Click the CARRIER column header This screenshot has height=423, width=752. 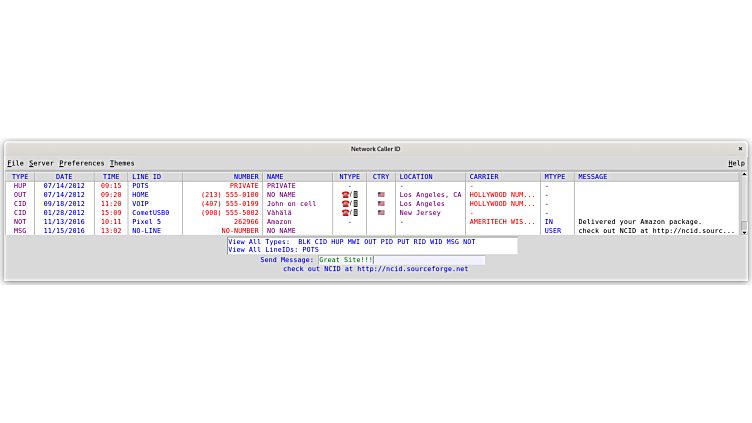tap(484, 177)
